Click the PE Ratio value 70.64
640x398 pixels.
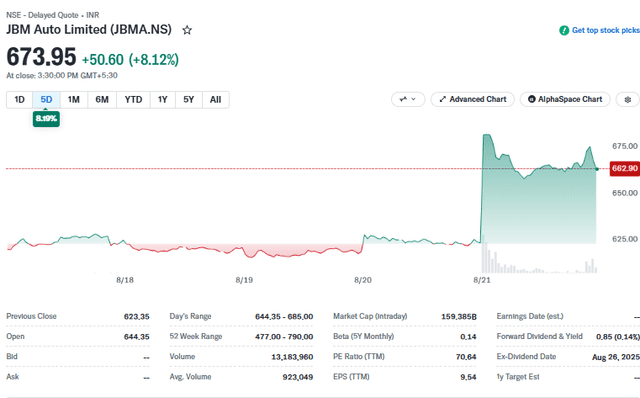[466, 357]
